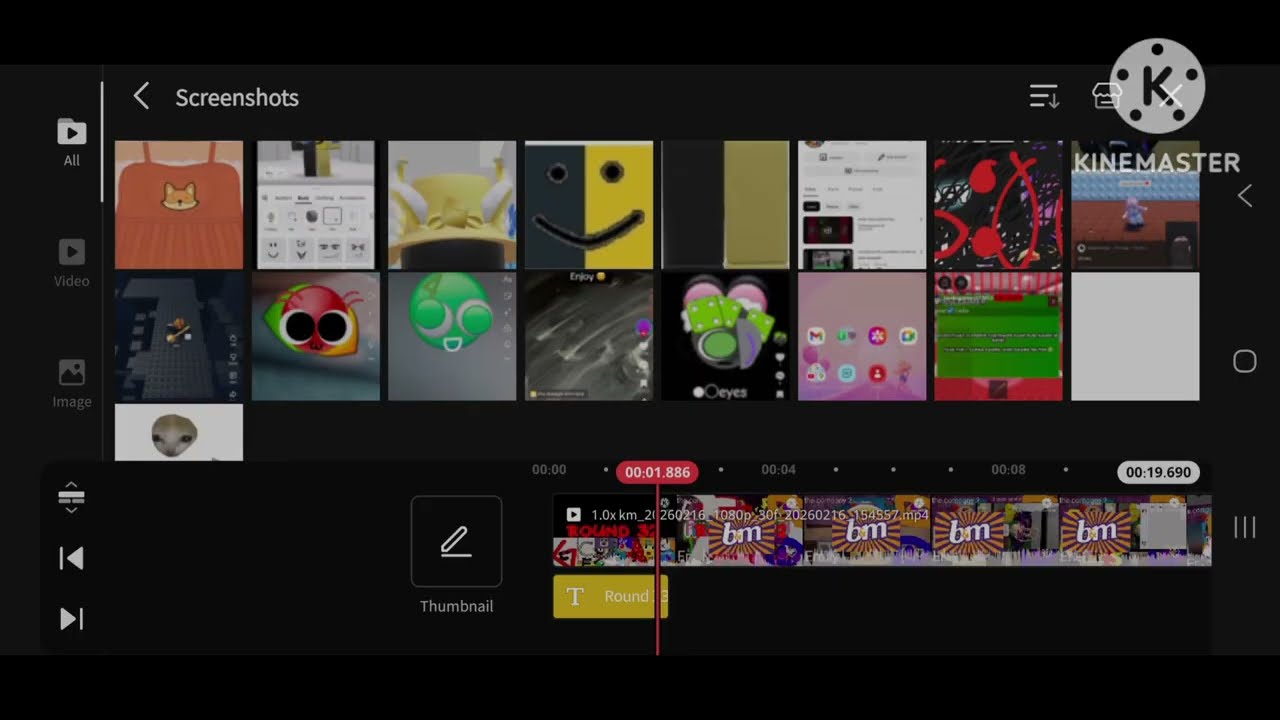1280x720 pixels.
Task: Choose the black and olive rectangle screenshot
Action: pyautogui.click(x=725, y=205)
